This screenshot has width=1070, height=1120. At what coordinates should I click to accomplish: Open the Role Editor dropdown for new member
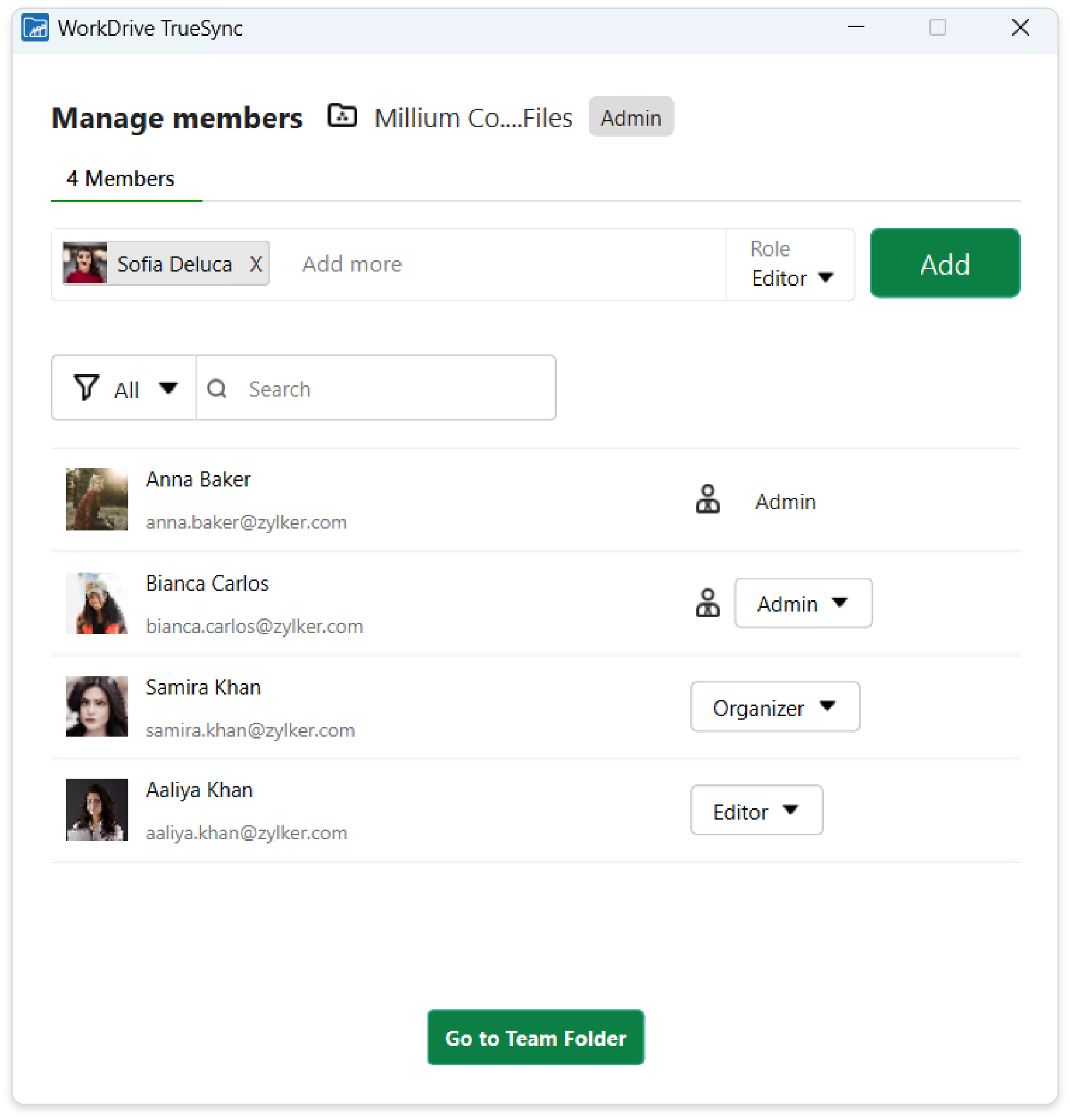(x=791, y=278)
